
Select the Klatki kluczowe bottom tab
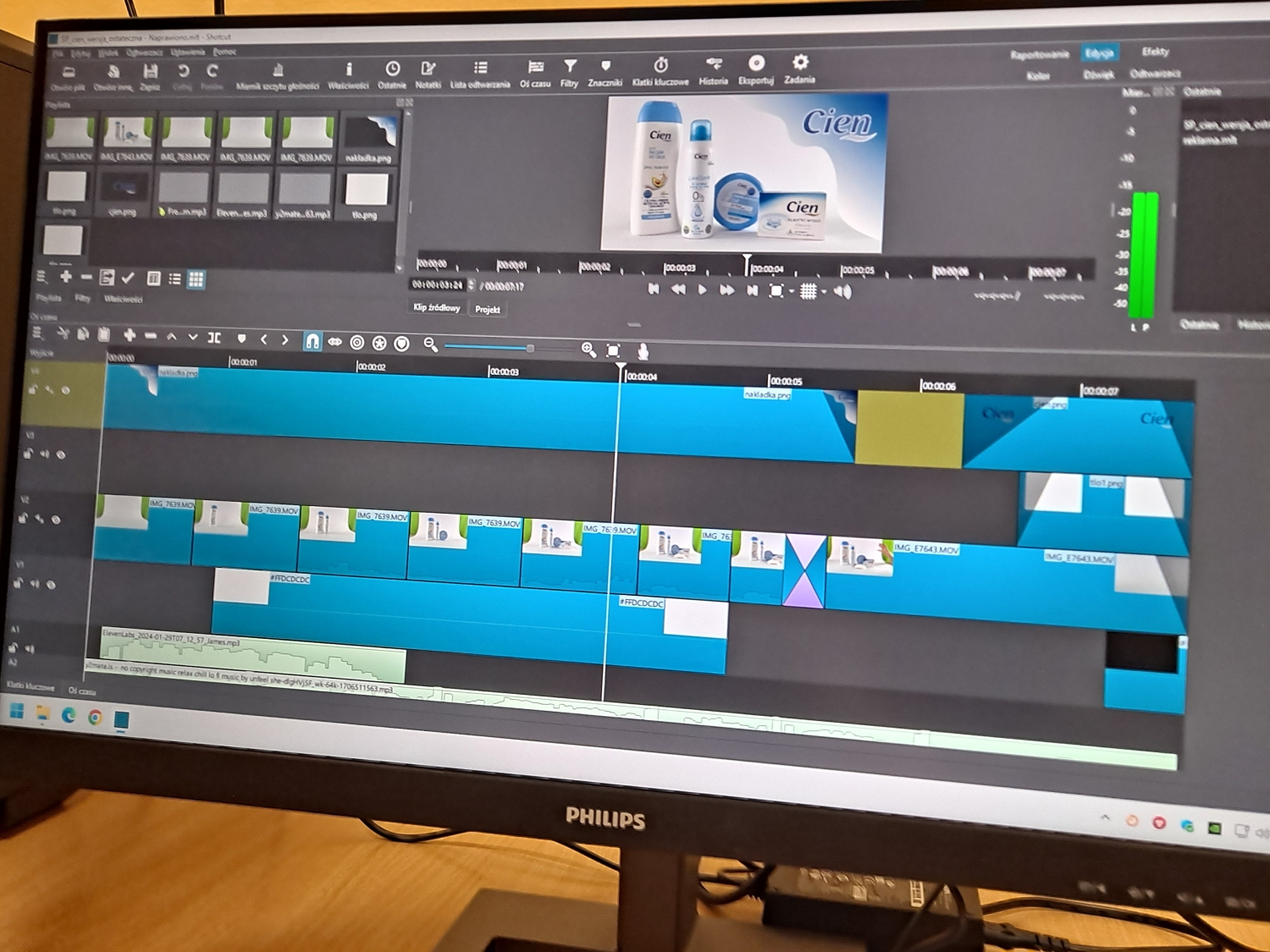(x=30, y=686)
